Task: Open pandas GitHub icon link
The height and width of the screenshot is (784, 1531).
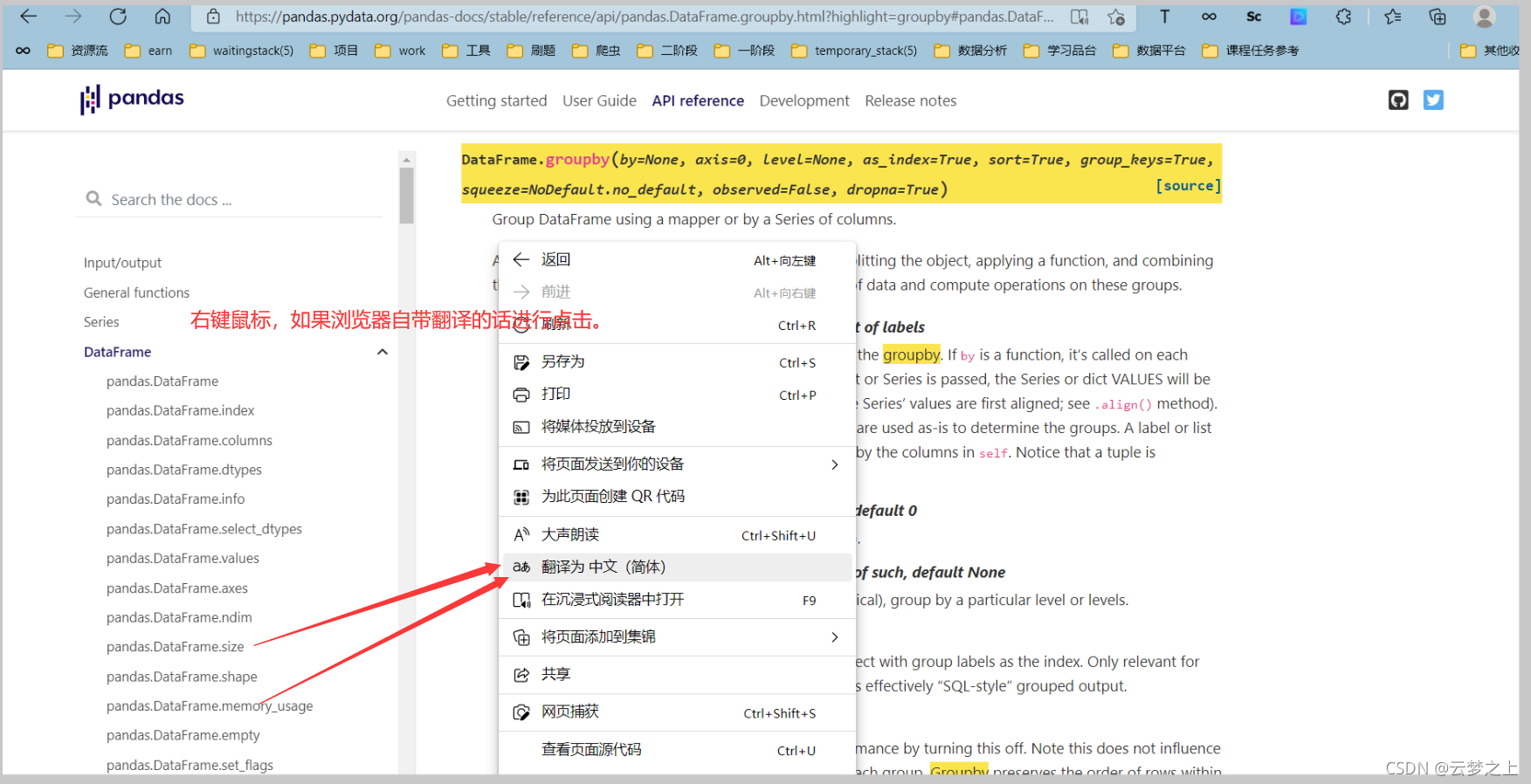Action: click(1398, 100)
